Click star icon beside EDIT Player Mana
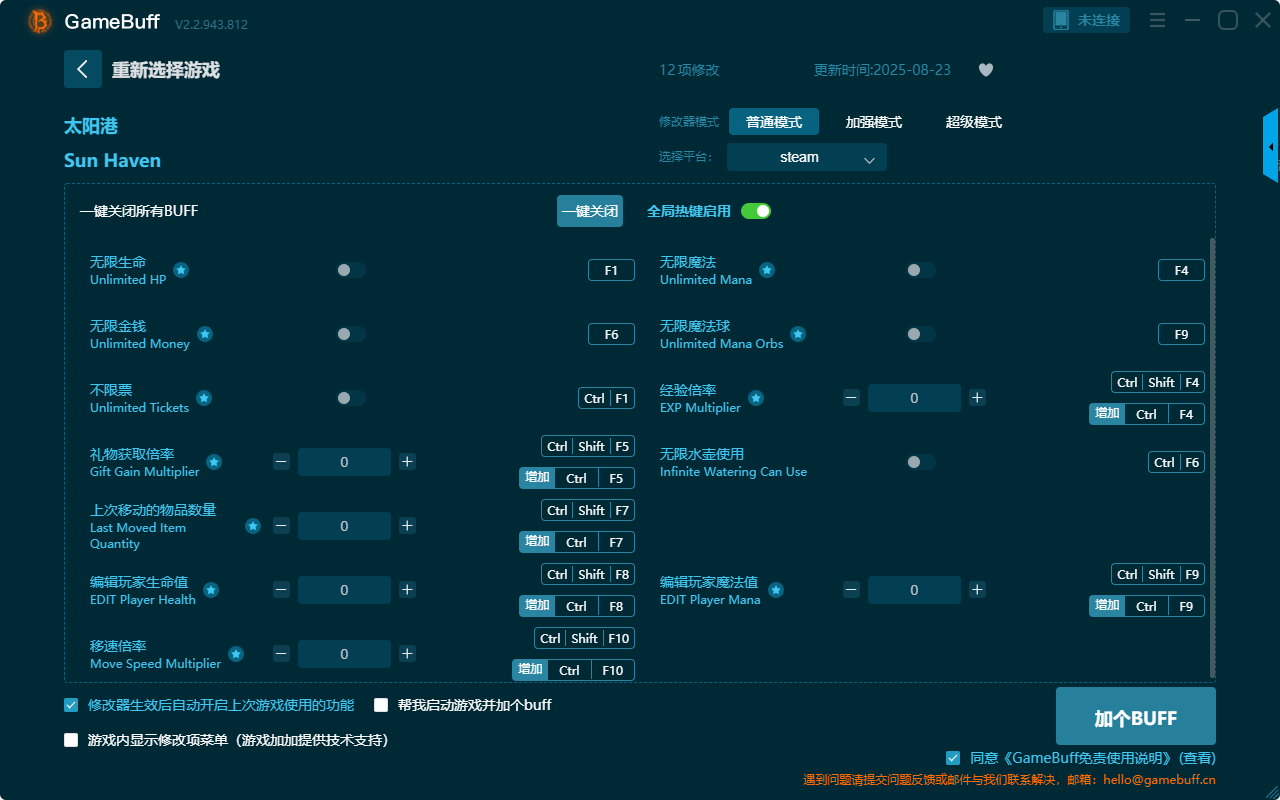The image size is (1280, 800). pos(776,590)
